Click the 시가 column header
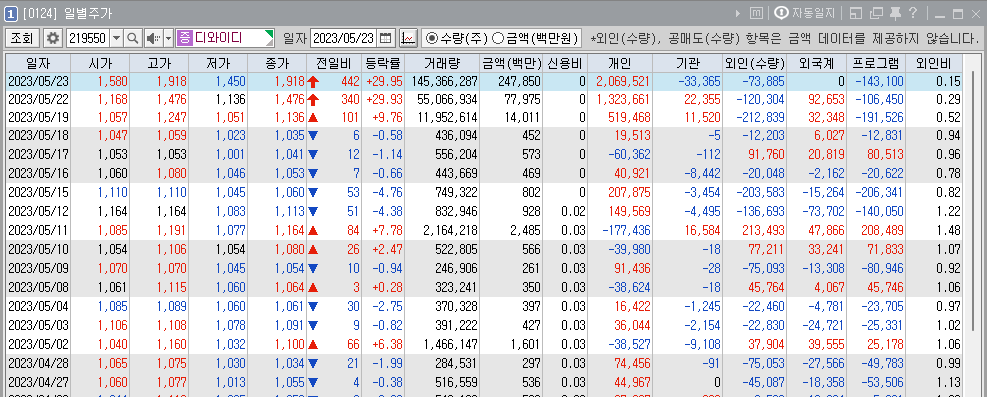 (x=99, y=64)
